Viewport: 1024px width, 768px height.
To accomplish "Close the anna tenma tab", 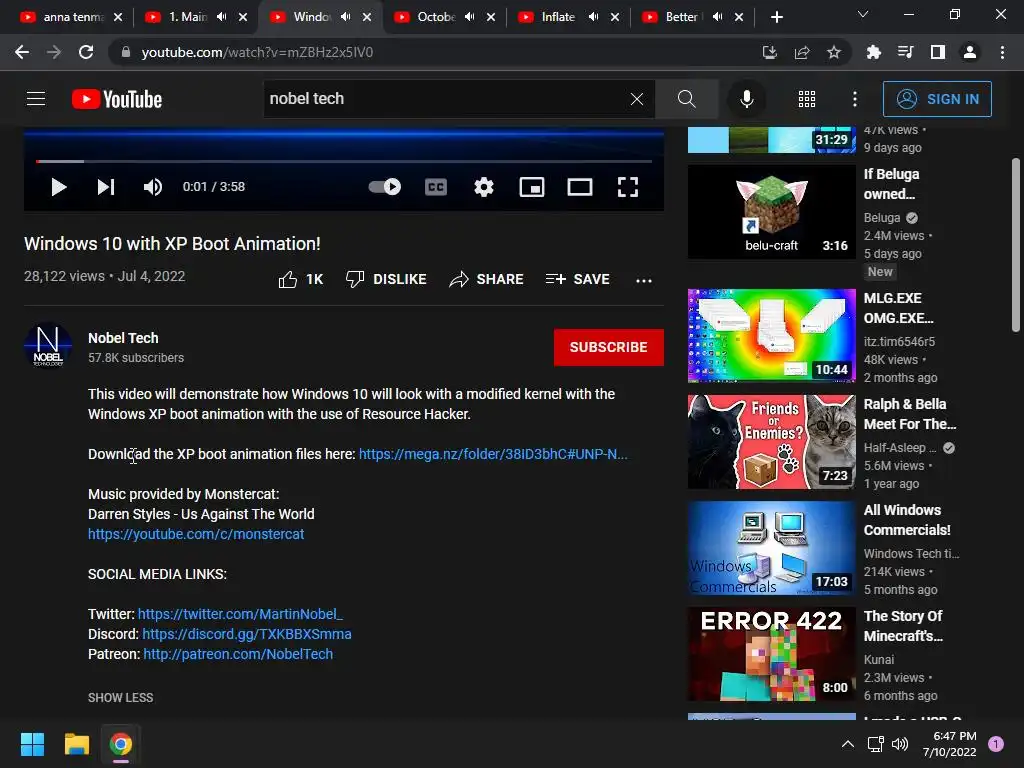I will [118, 17].
